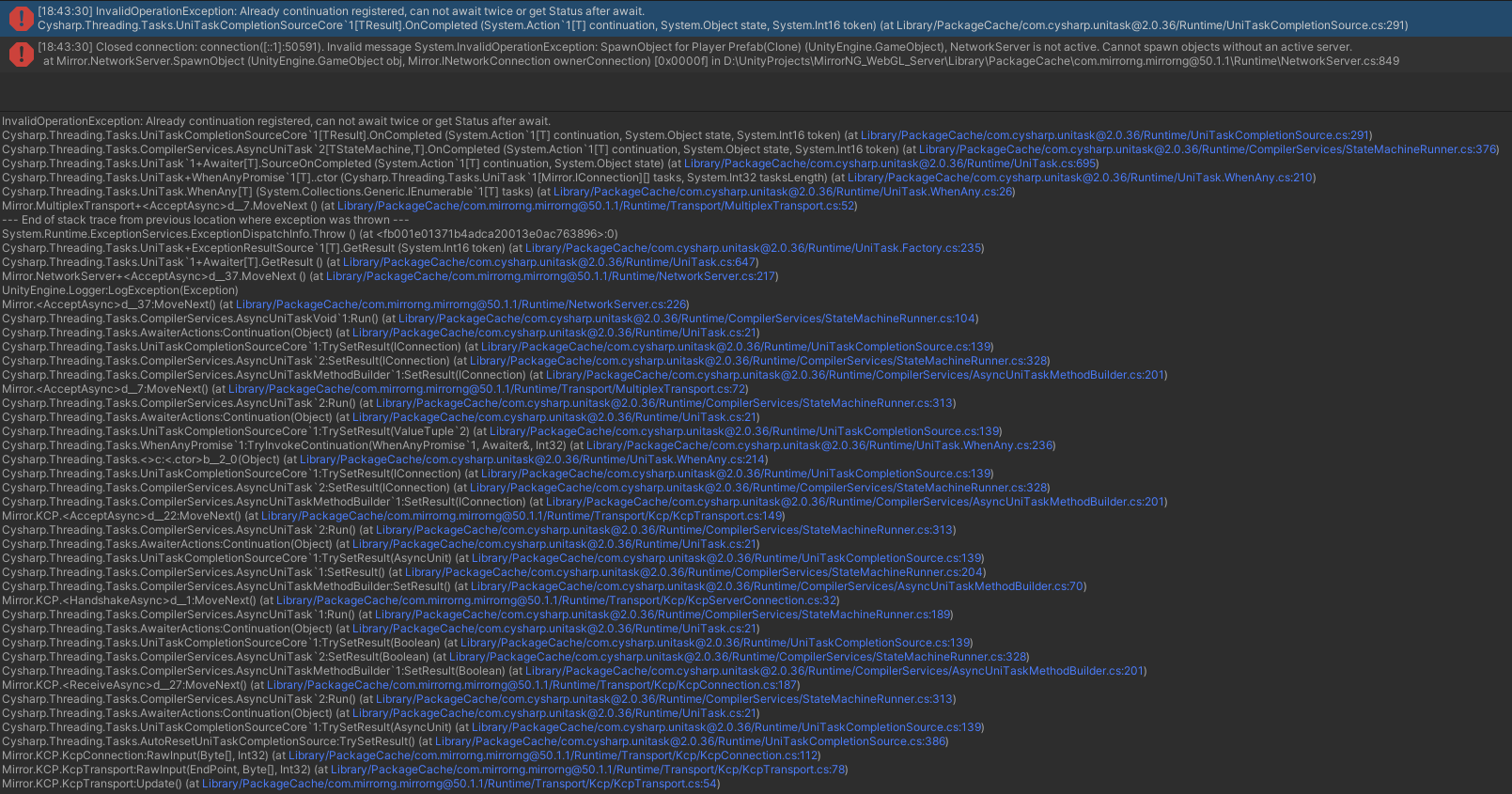Open the KcpTransport.cs:149 link

522,516
